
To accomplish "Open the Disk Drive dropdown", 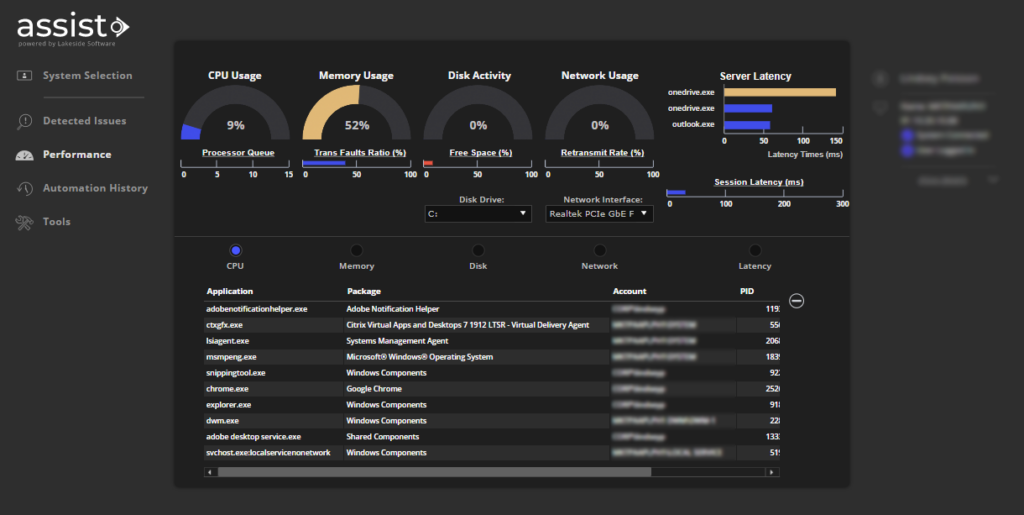I will point(478,213).
